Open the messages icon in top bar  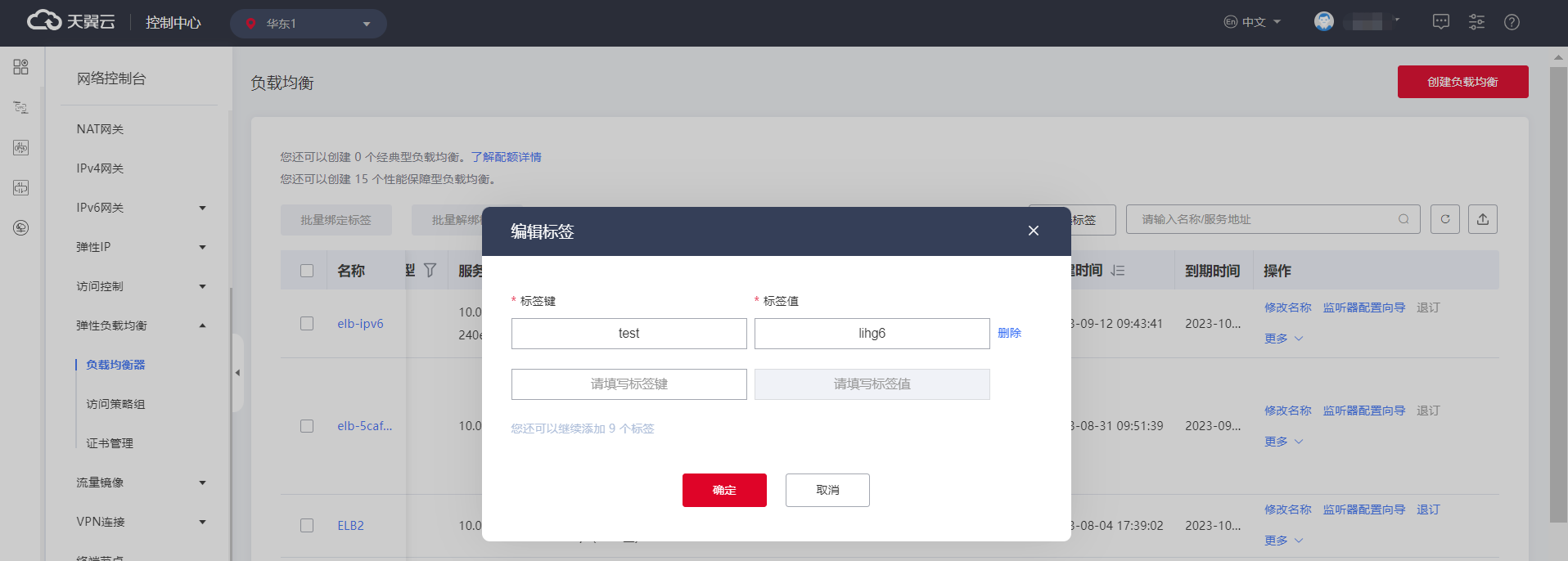point(1441,22)
